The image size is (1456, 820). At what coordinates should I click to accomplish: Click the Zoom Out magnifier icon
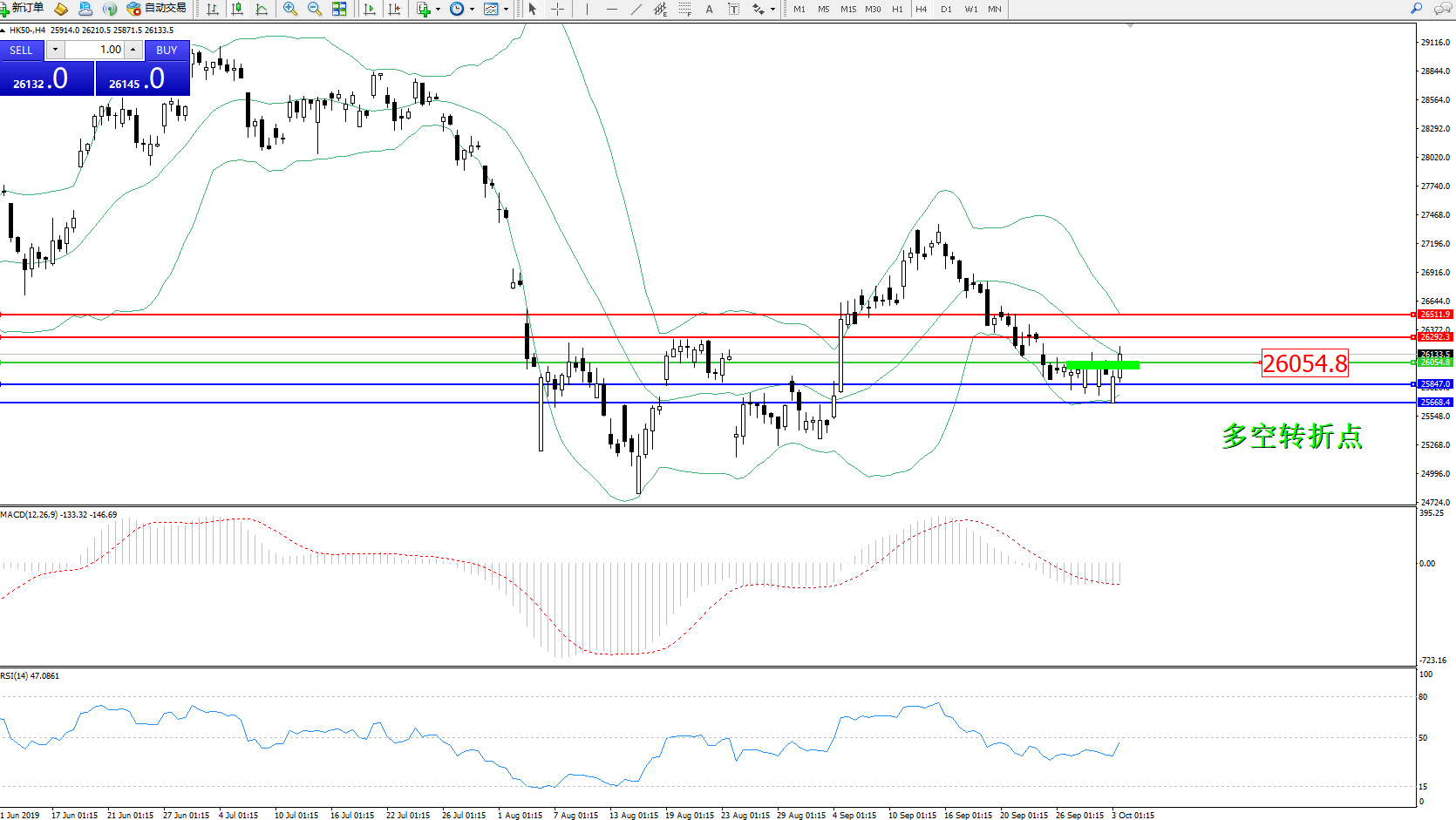(x=315, y=9)
